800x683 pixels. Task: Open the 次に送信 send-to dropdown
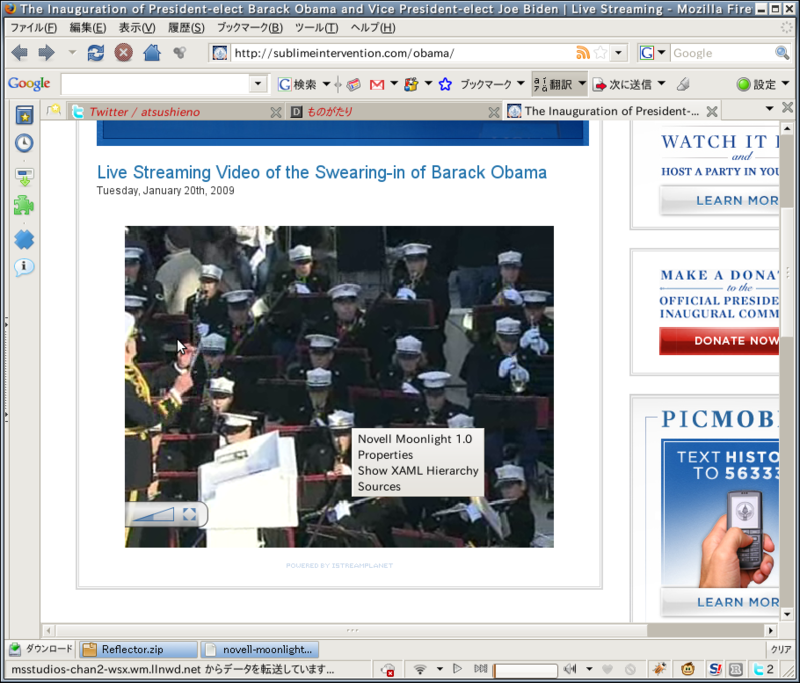point(661,83)
